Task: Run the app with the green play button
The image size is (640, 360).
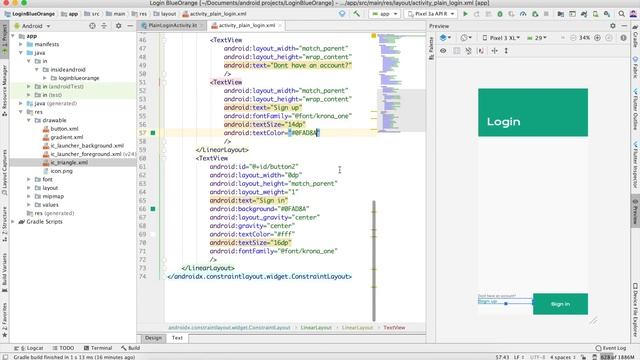Action: [x=465, y=14]
